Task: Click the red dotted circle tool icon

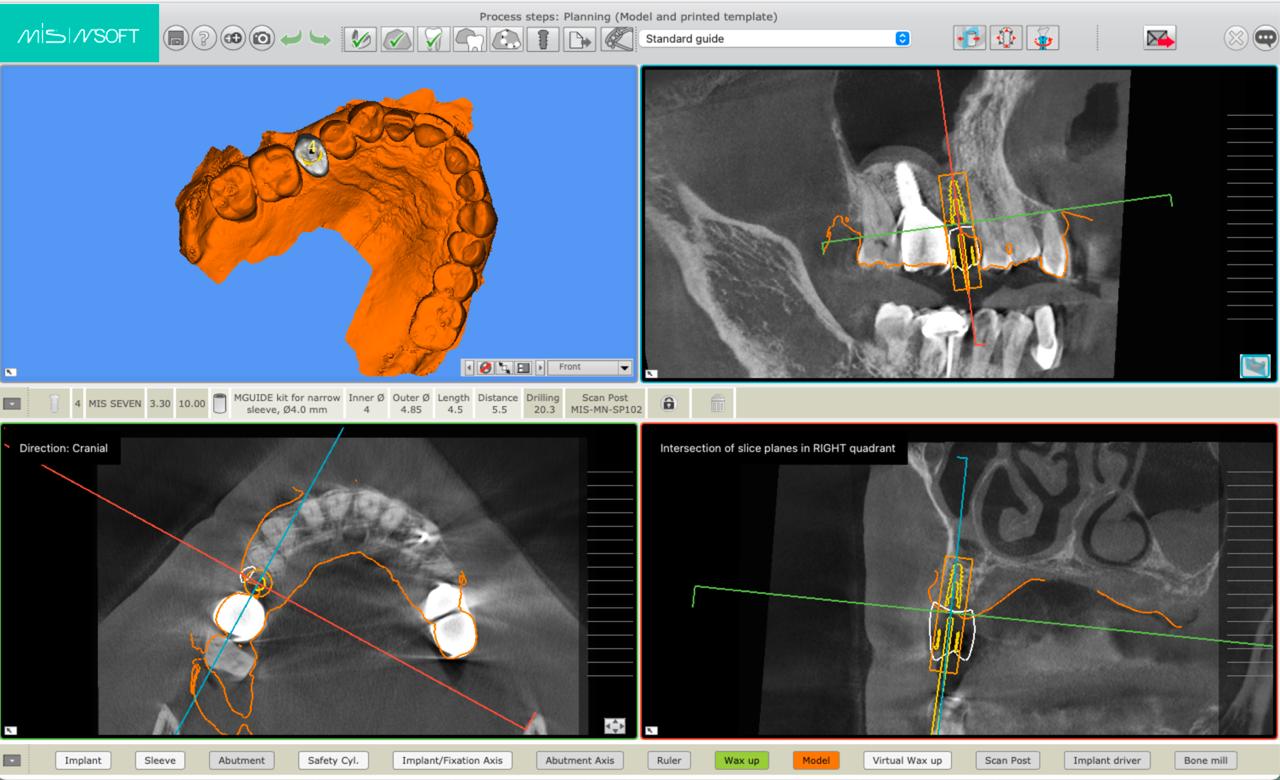Action: pyautogui.click(x=1006, y=38)
